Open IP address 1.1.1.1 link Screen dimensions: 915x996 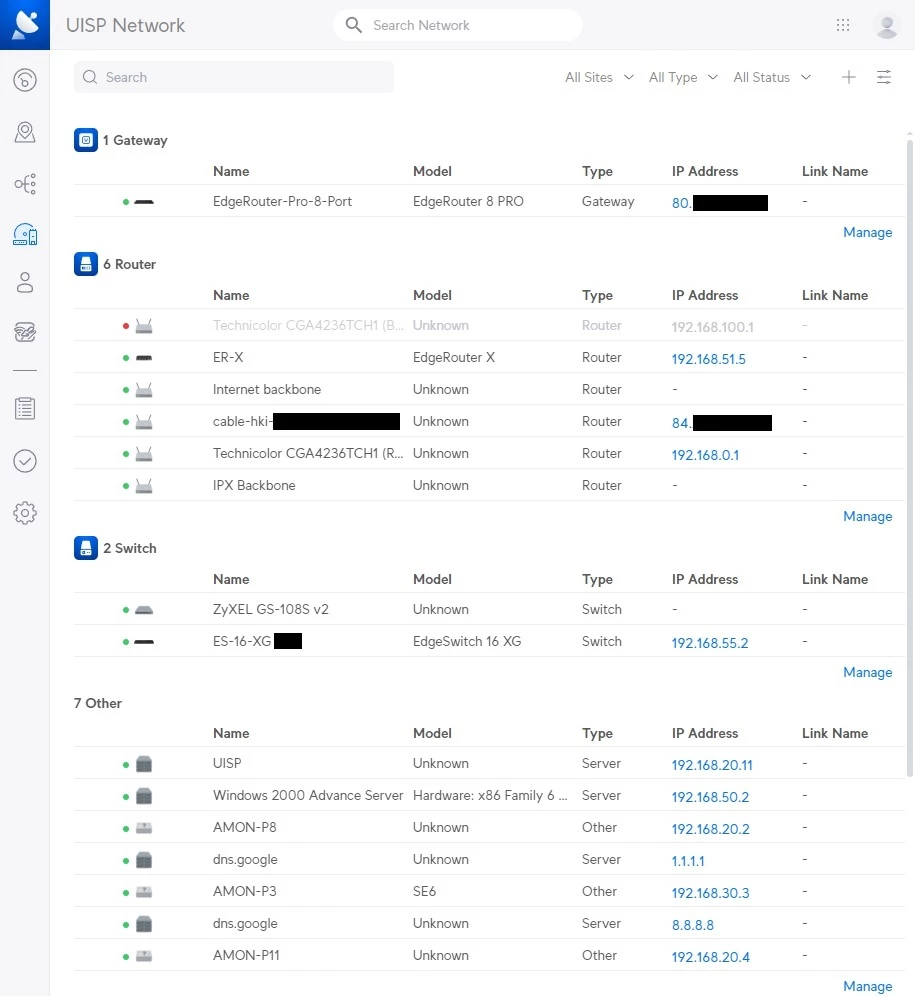tap(688, 861)
